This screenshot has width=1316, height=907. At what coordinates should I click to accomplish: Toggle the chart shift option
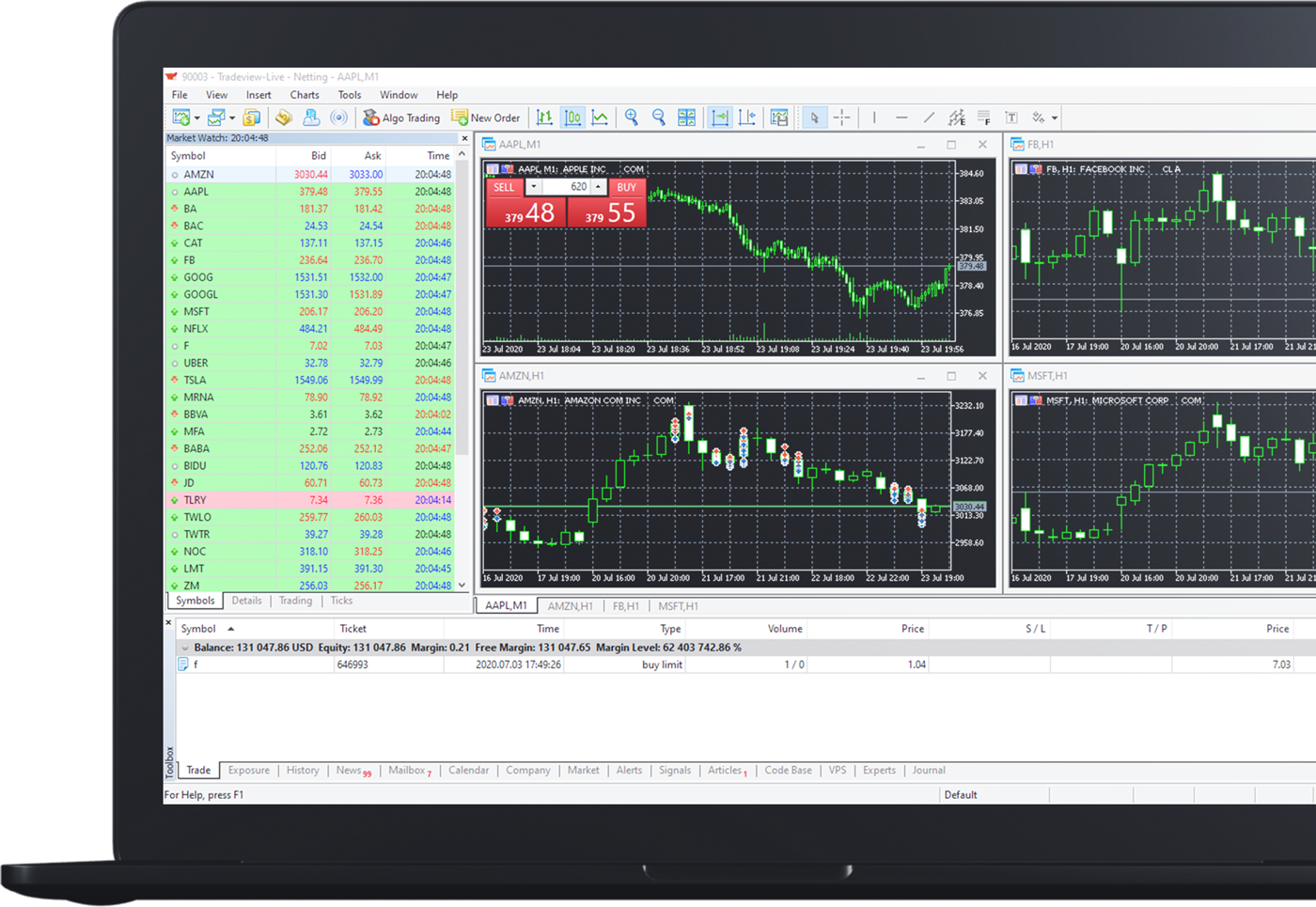click(746, 117)
